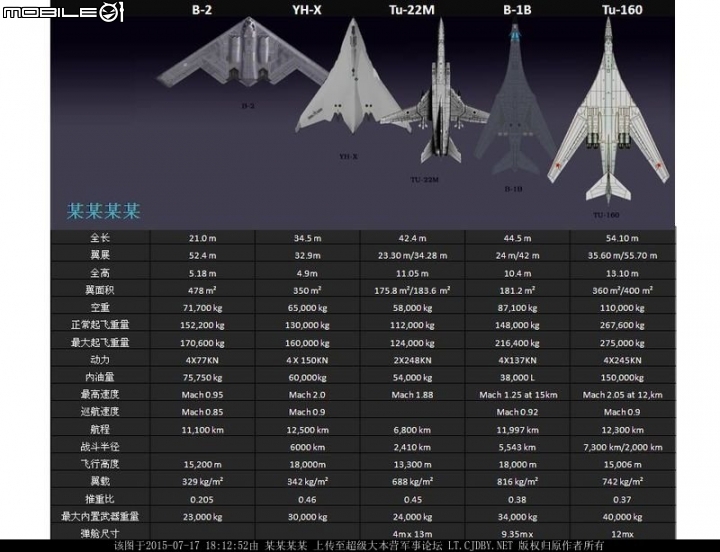This screenshot has height=552, width=720.
Task: Click the 空重 row label
Action: (100, 308)
